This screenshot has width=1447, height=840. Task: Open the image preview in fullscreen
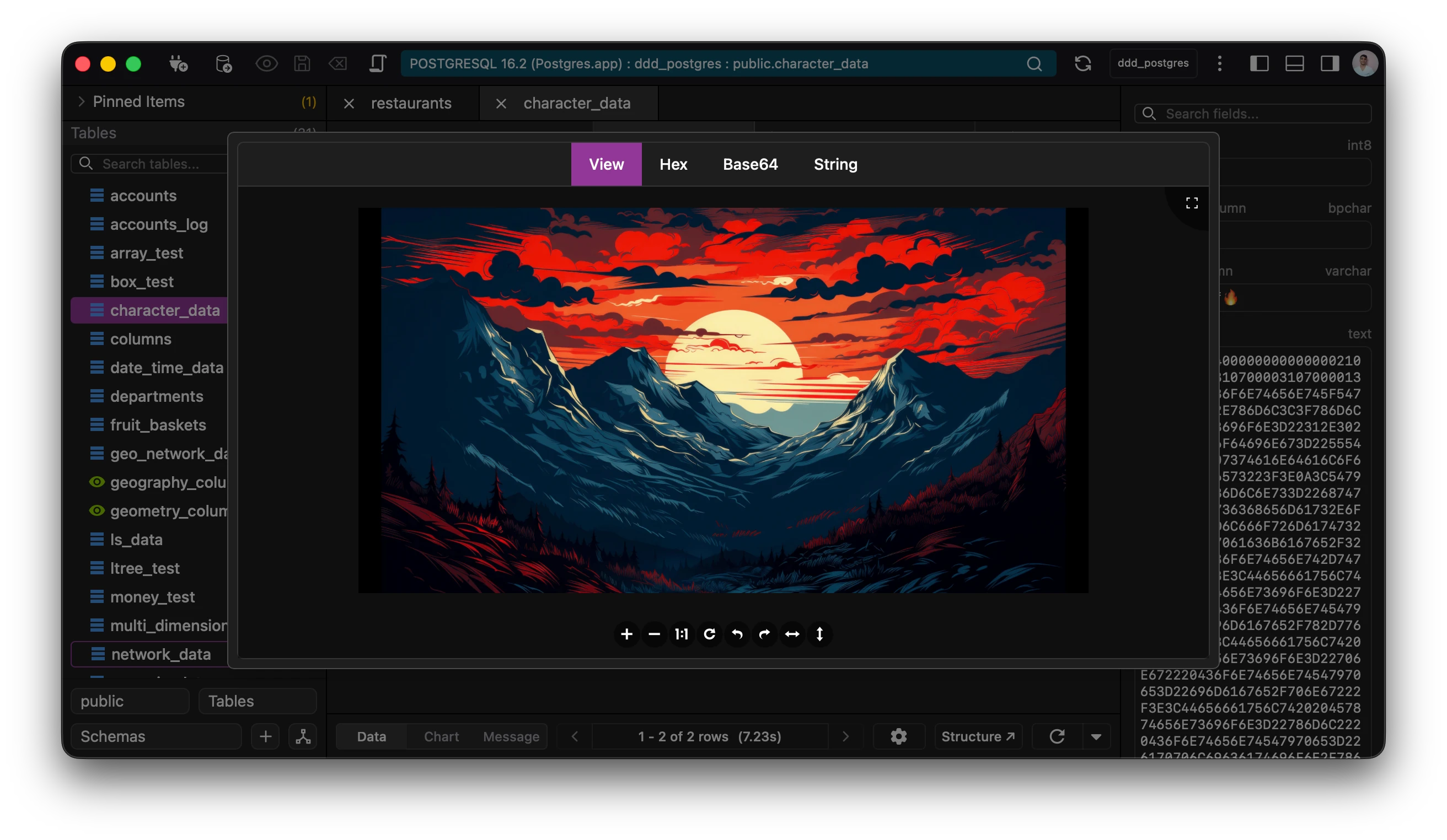1192,202
